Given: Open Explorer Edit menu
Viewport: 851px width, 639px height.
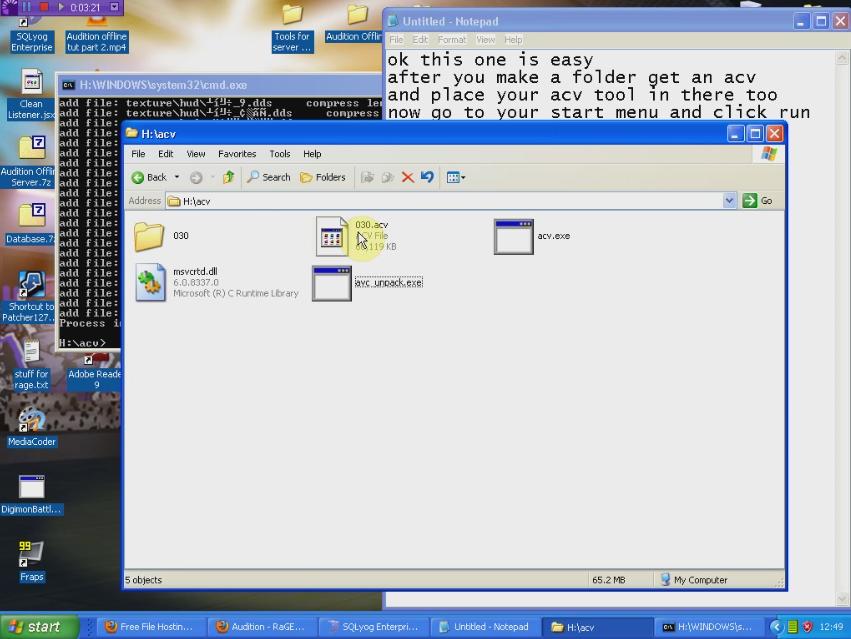Looking at the screenshot, I should click(166, 154).
